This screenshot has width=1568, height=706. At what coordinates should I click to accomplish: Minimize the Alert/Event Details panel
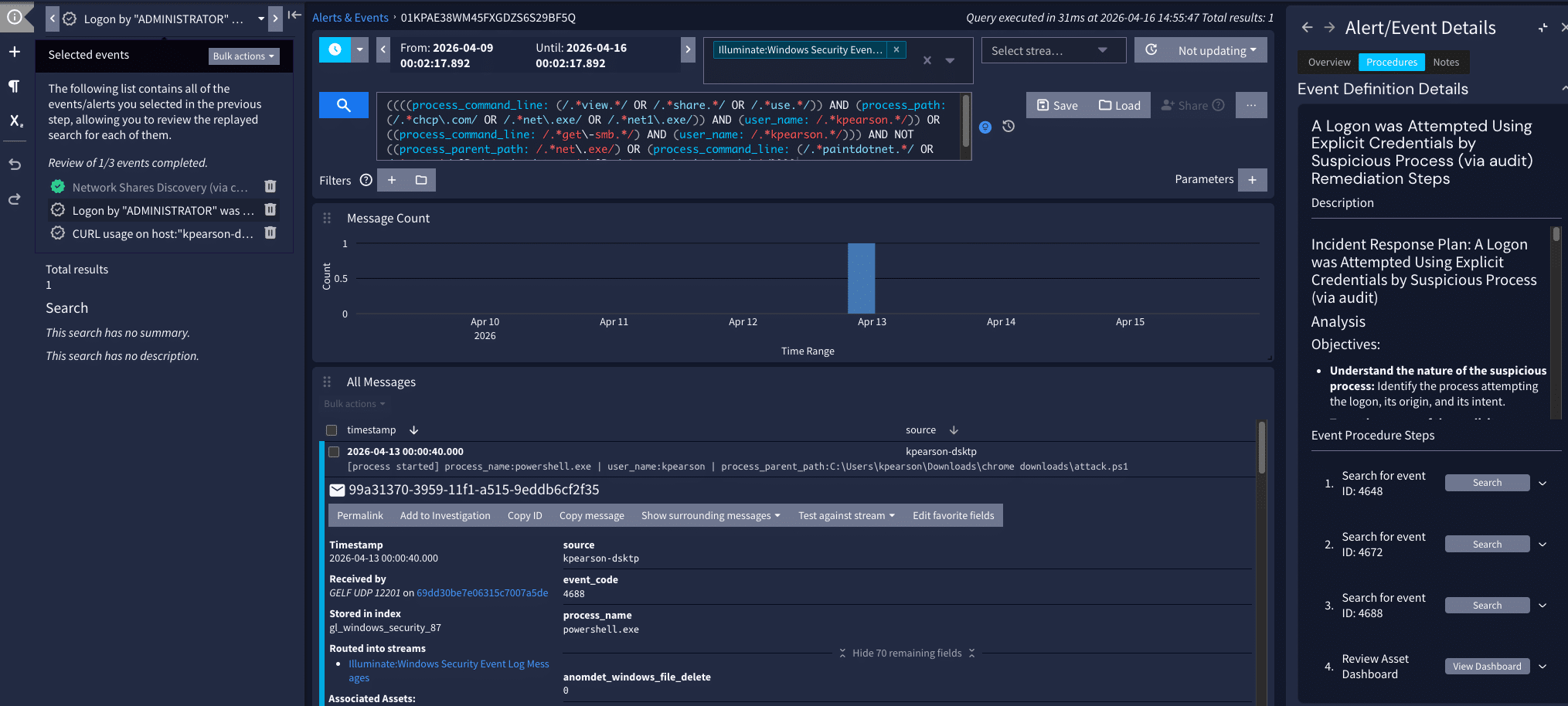pyautogui.click(x=1542, y=27)
